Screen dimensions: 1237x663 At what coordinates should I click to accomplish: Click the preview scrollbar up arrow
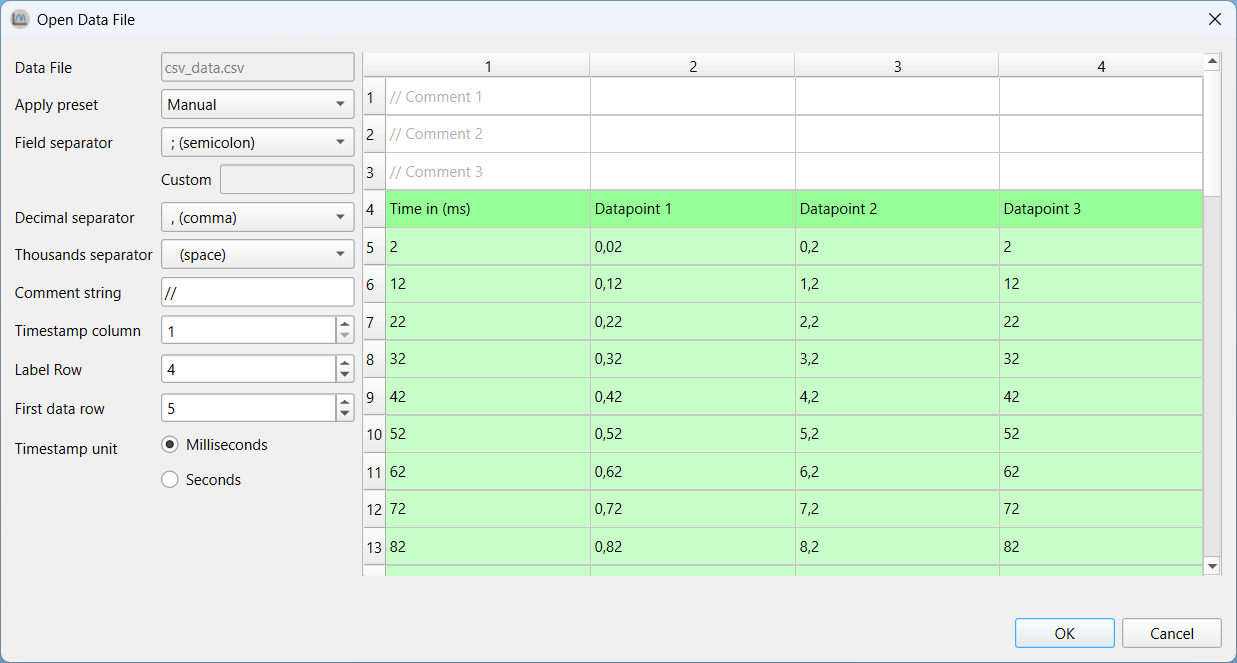tap(1212, 62)
